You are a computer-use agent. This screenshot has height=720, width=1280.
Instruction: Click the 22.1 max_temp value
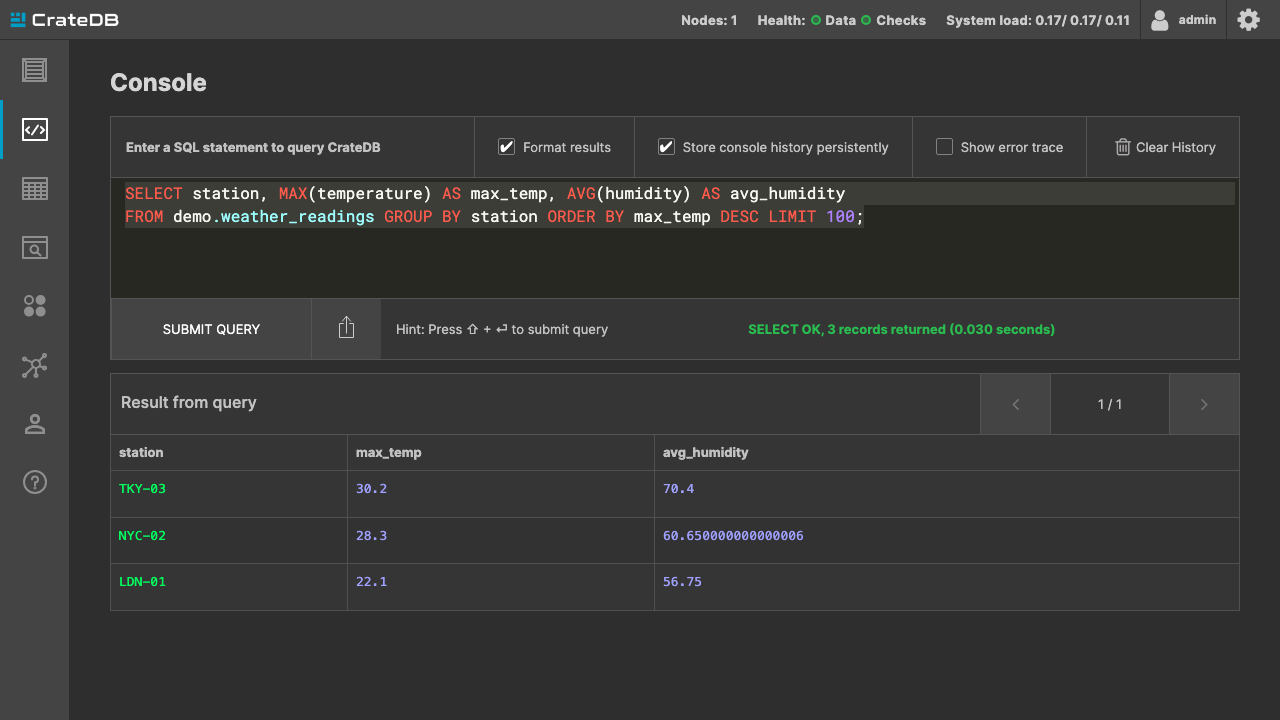click(371, 582)
